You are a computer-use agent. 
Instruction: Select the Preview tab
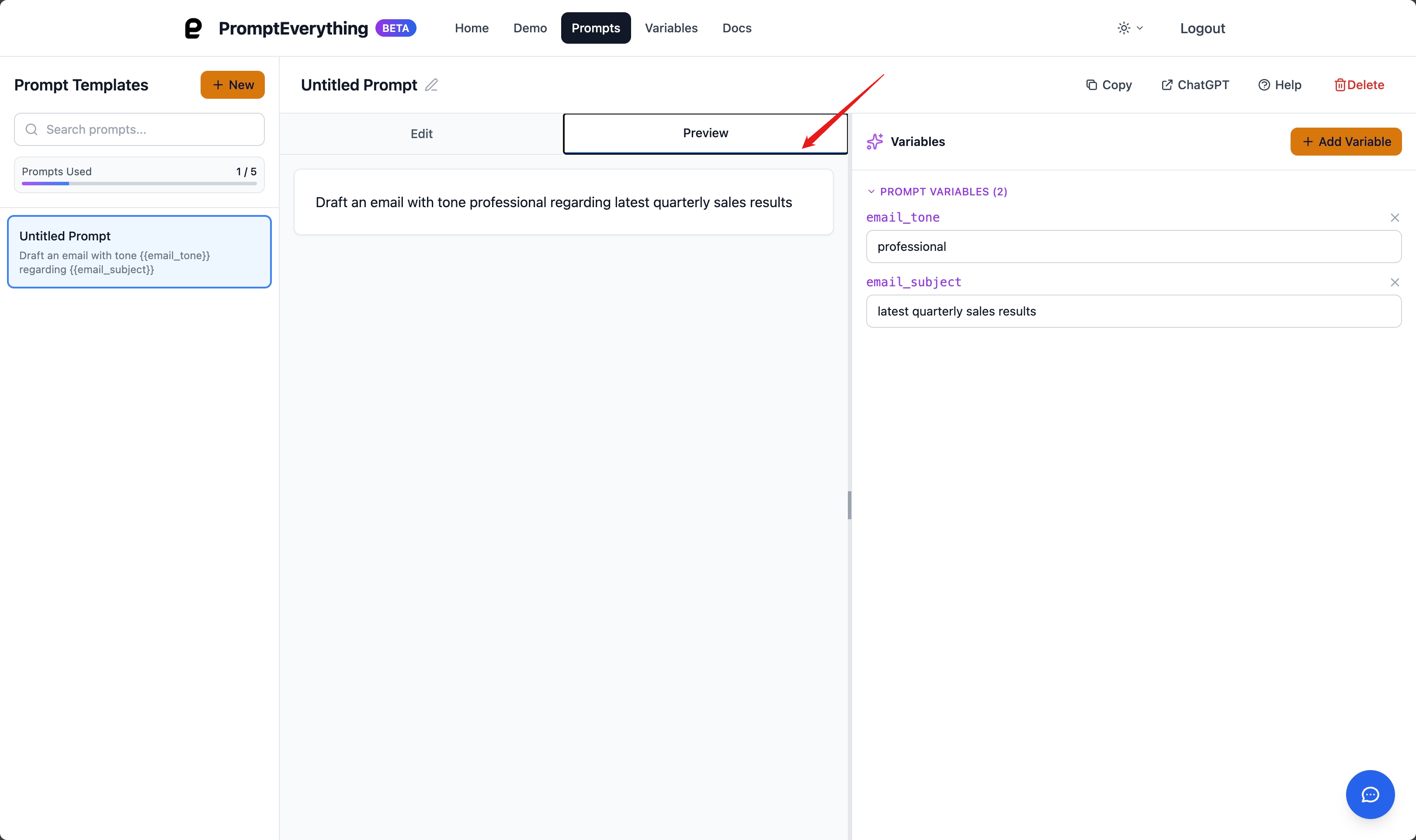point(705,134)
